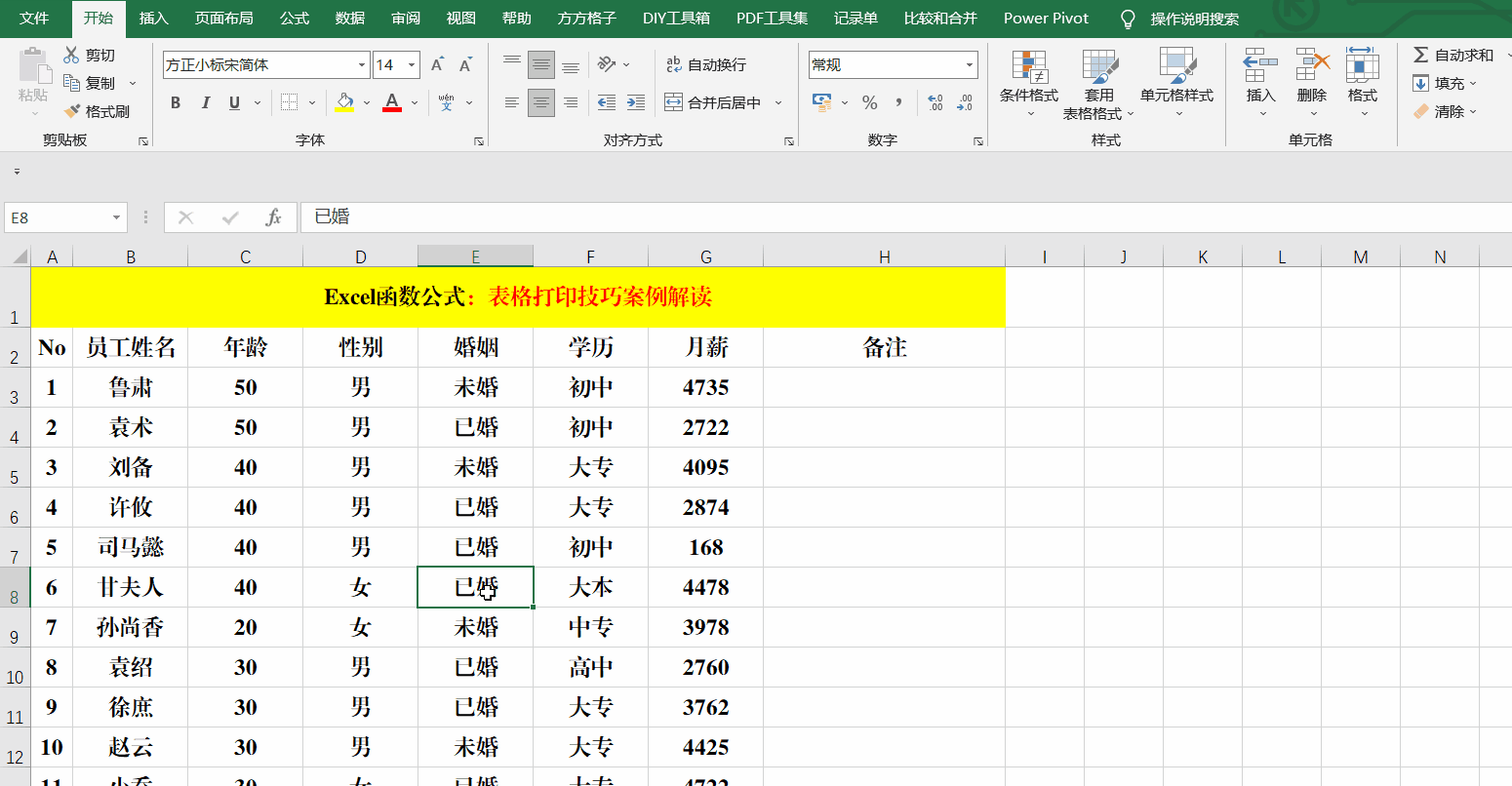The width and height of the screenshot is (1512, 786).
Task: Click the Insert Function fx icon
Action: (x=273, y=217)
